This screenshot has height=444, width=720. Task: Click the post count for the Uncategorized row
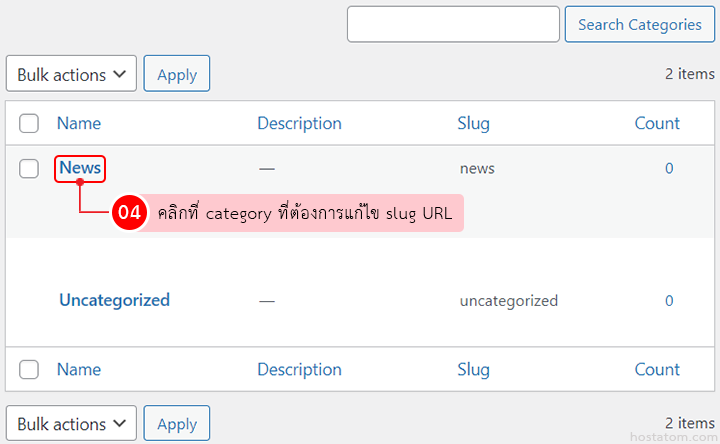669,300
